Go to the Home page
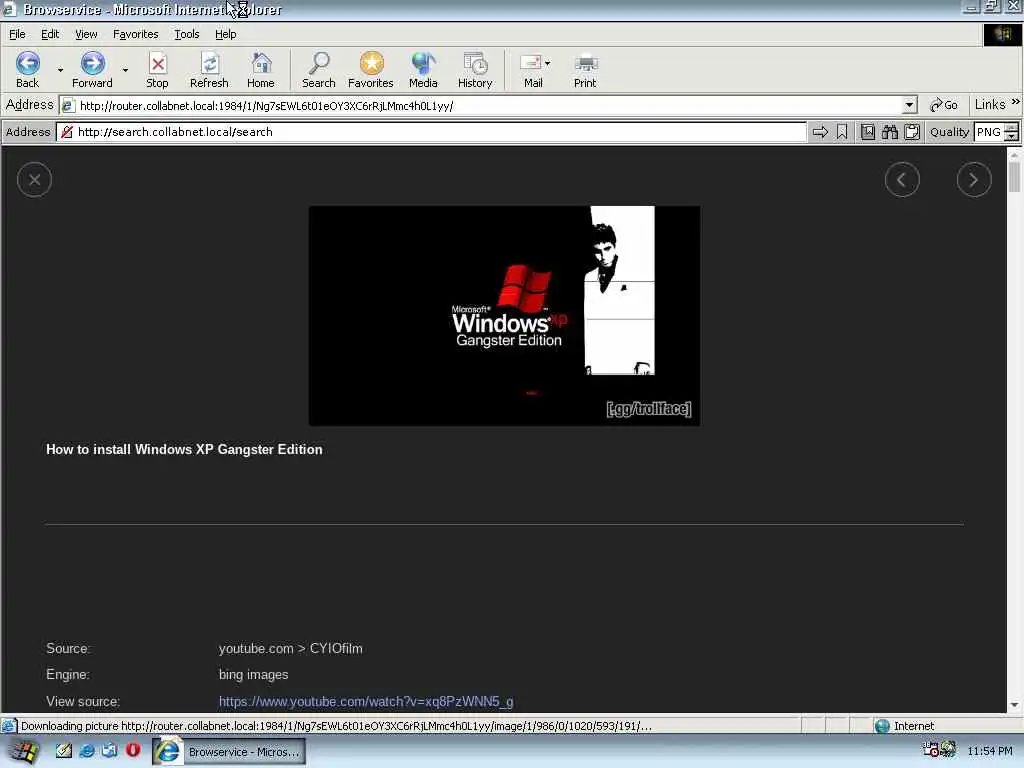This screenshot has width=1024, height=768. [261, 70]
